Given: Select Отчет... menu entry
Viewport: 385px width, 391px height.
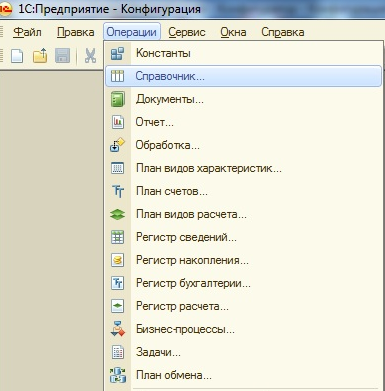Looking at the screenshot, I should (244, 122).
